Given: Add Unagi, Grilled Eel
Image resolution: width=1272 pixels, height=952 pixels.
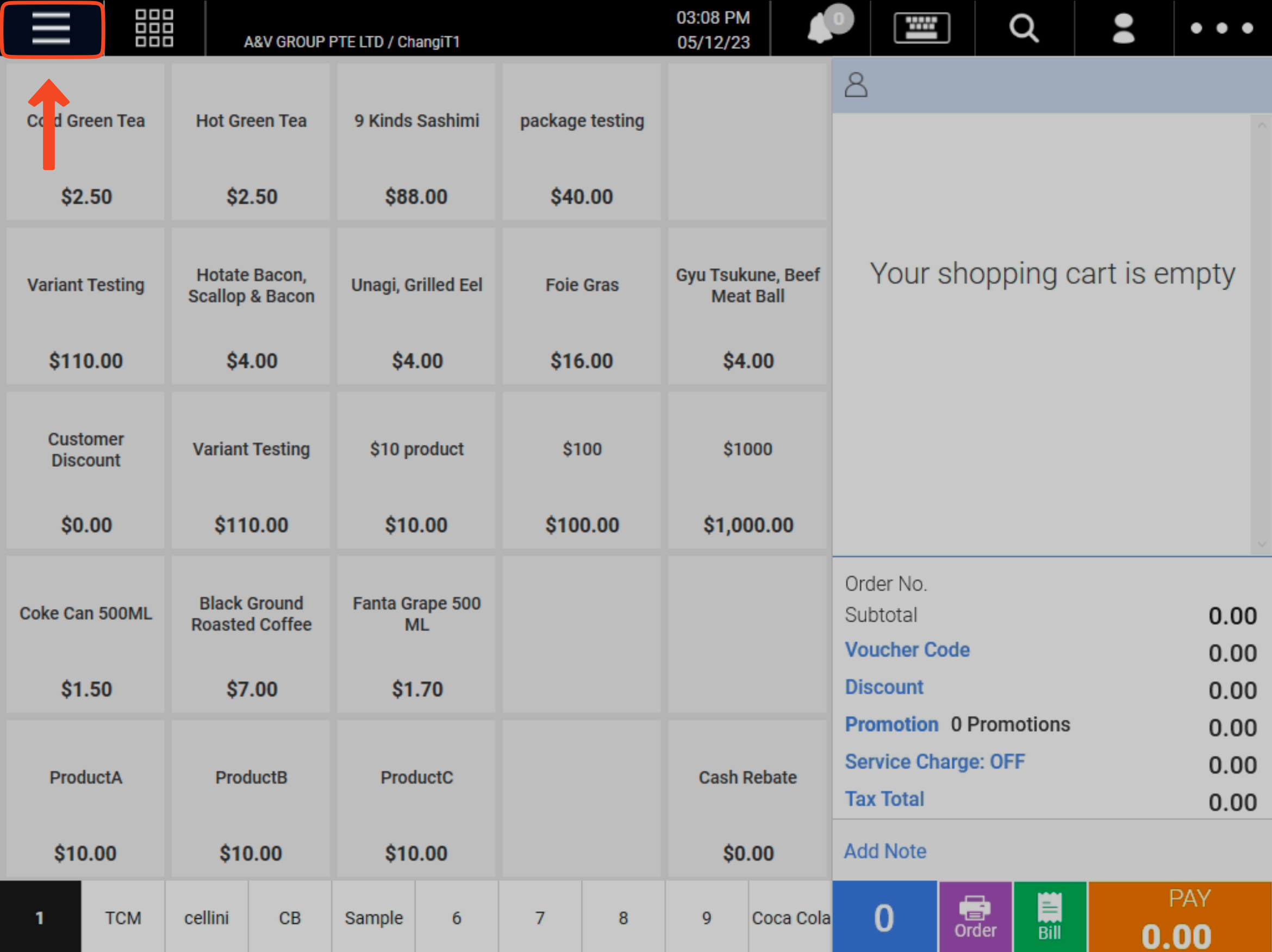Looking at the screenshot, I should [416, 306].
